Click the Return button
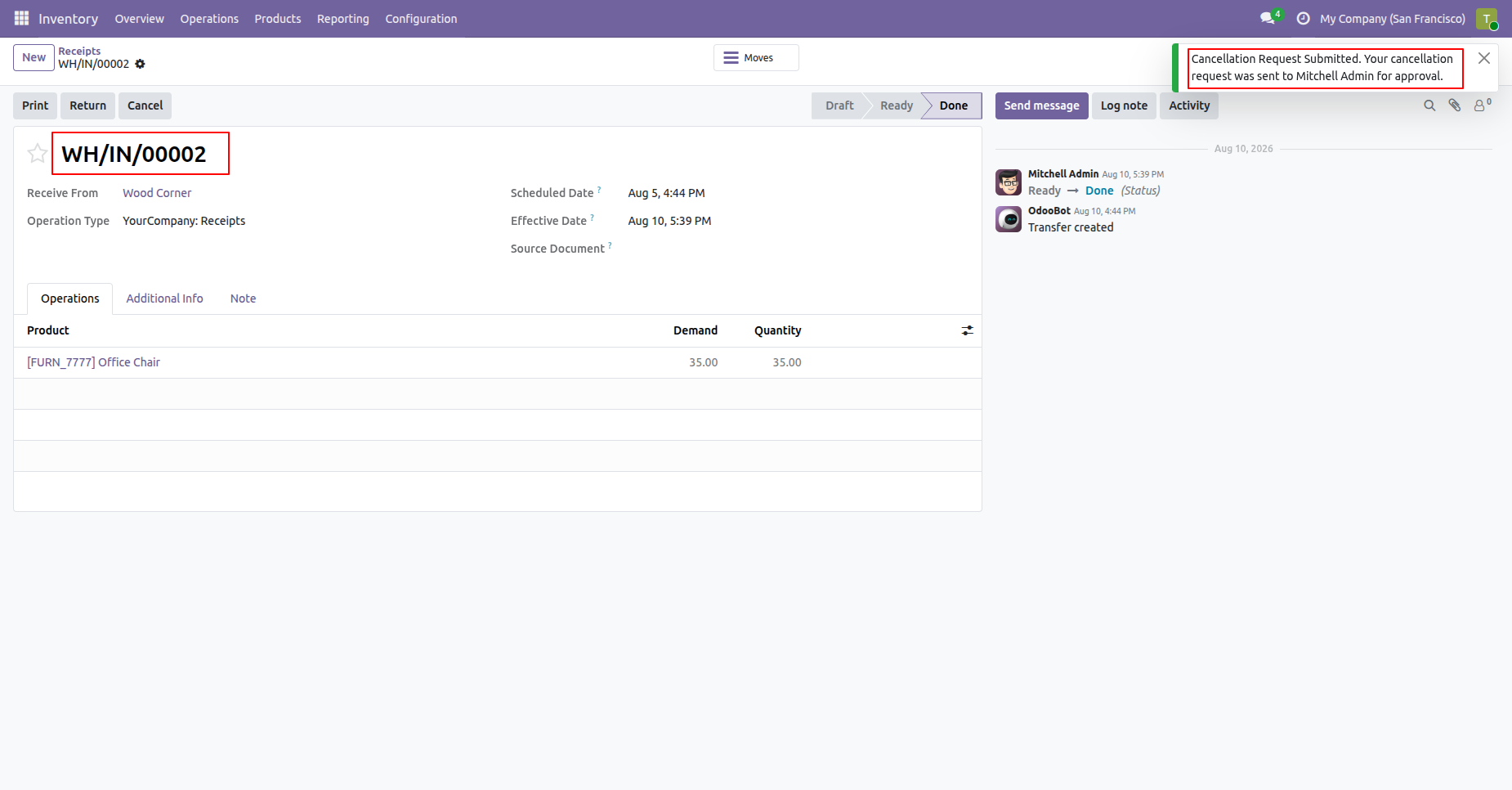This screenshot has width=1512, height=790. point(87,105)
